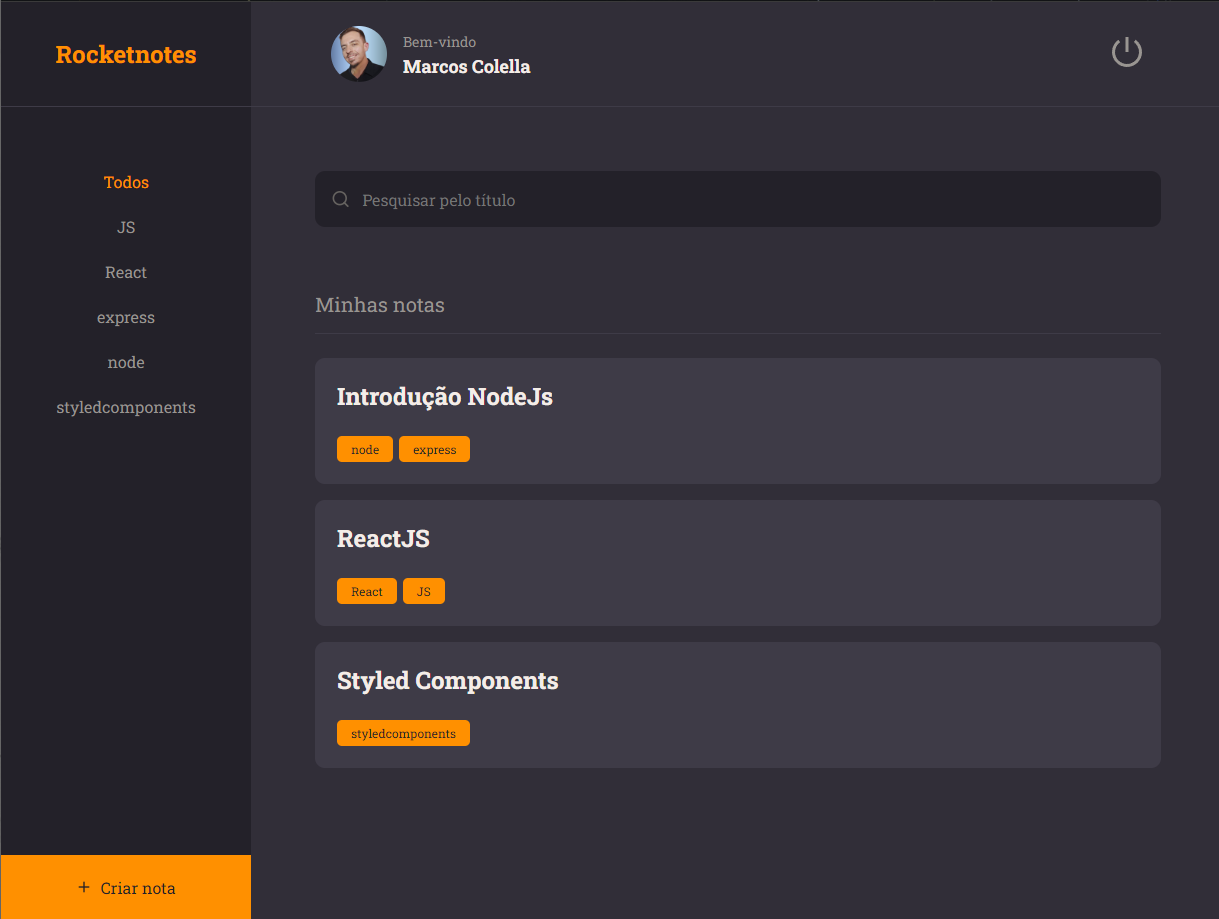Viewport: 1219px width, 919px height.
Task: Filter notes by JS tag in sidebar
Action: (x=126, y=227)
